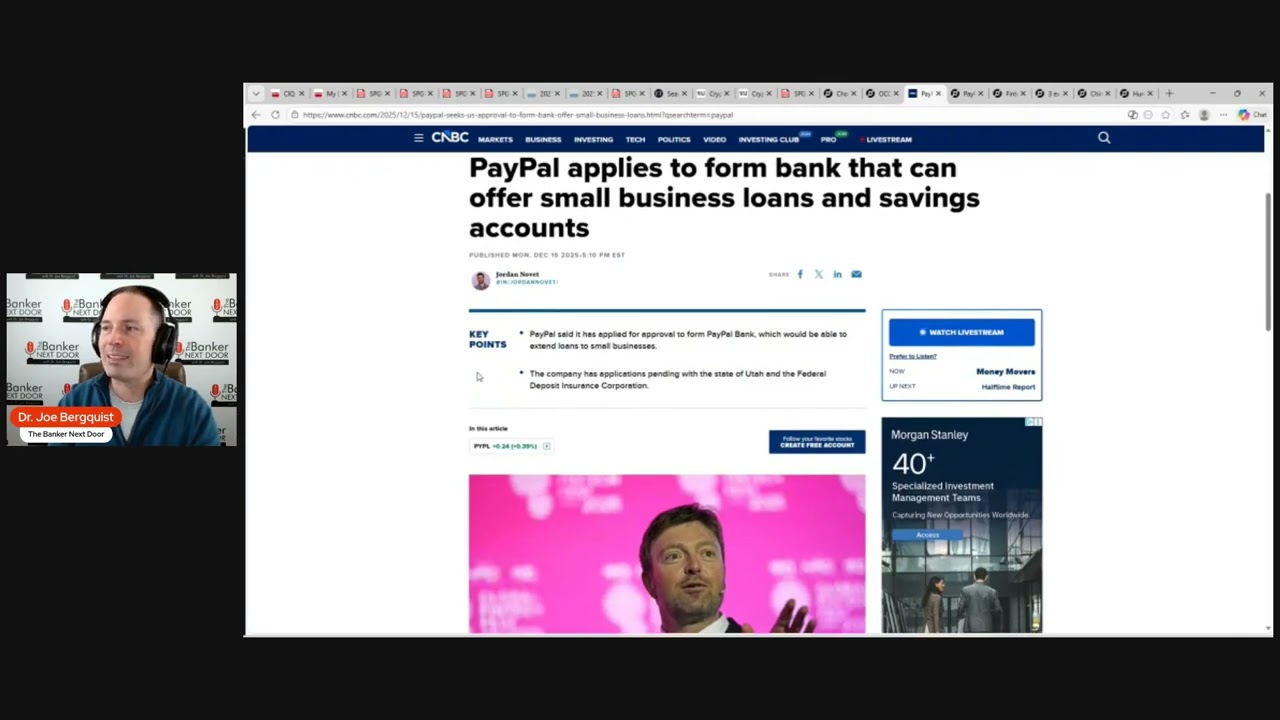Viewport: 1280px width, 720px height.
Task: Share the article on X
Action: click(x=818, y=274)
